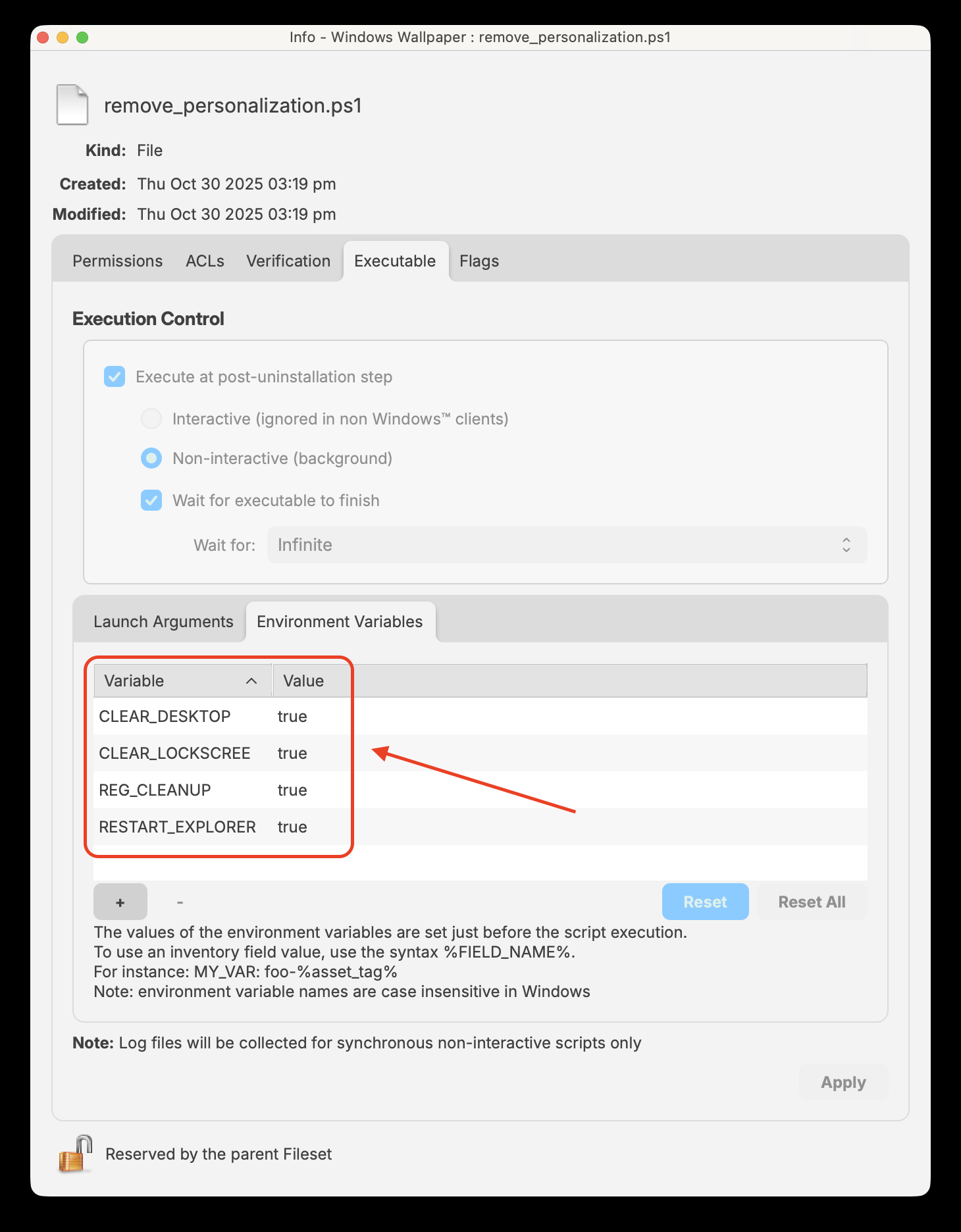The width and height of the screenshot is (961, 1232).
Task: Click the sort arrow in Variable column header
Action: (251, 681)
